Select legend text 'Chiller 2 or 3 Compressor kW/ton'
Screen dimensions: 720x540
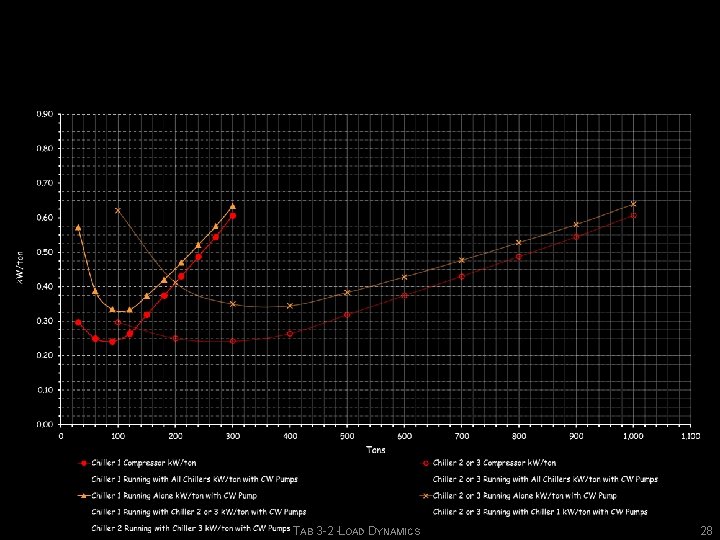[x=494, y=463]
